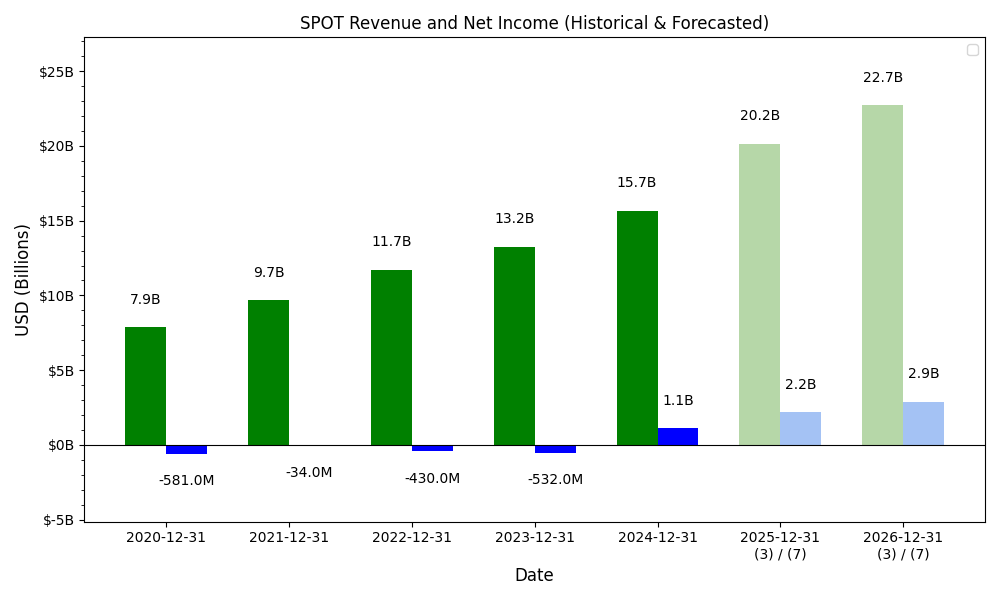The width and height of the screenshot is (1000, 600).
Task: Click the green 2023 revenue bar
Action: pos(515,346)
